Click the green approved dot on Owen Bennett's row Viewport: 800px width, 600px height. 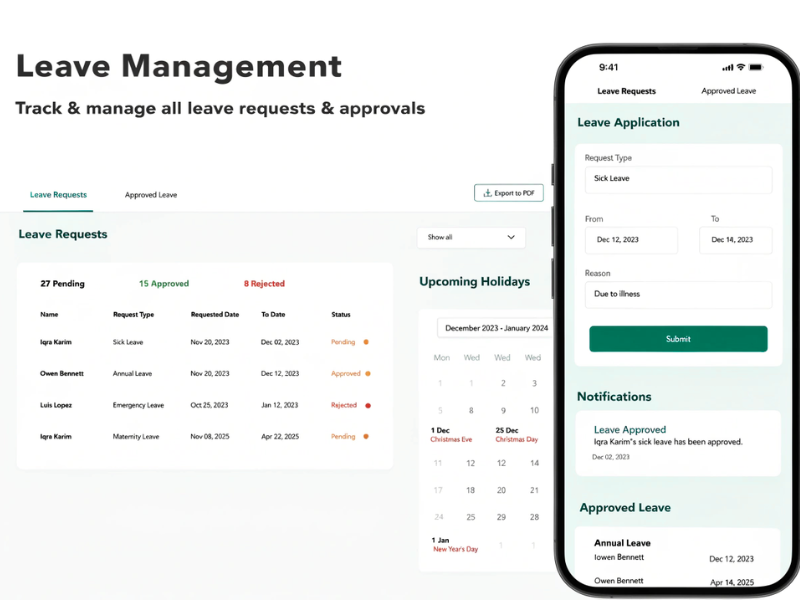(x=368, y=373)
